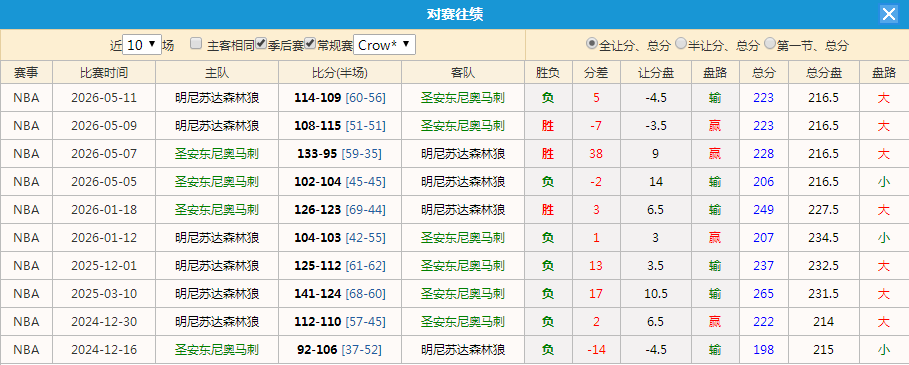The height and width of the screenshot is (365, 909).
Task: Click away team 圣安东尼奥马刺 in 2026-05-11 row
Action: tap(463, 97)
